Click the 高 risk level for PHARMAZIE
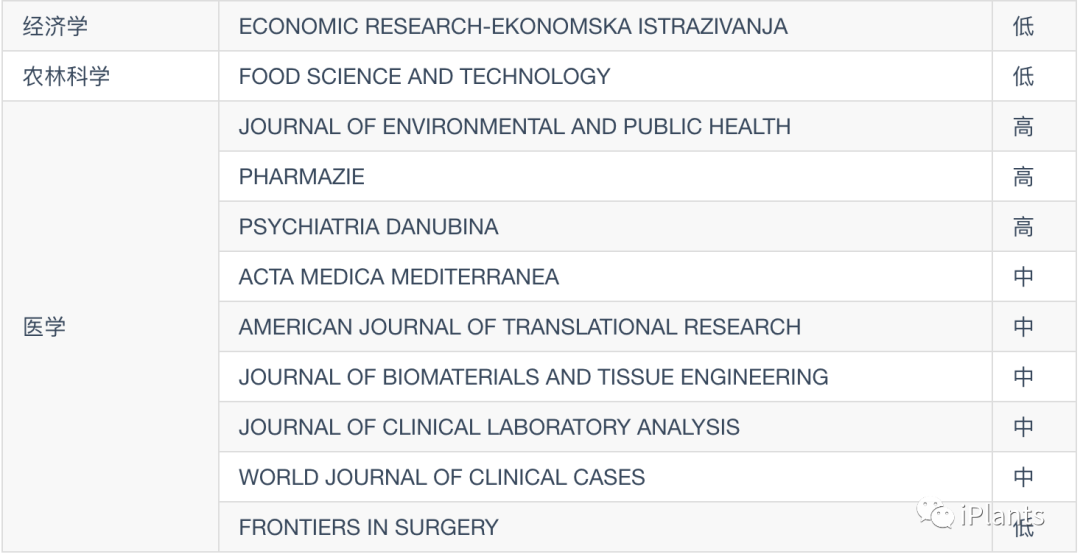The width and height of the screenshot is (1080, 560). pyautogui.click(x=1023, y=177)
